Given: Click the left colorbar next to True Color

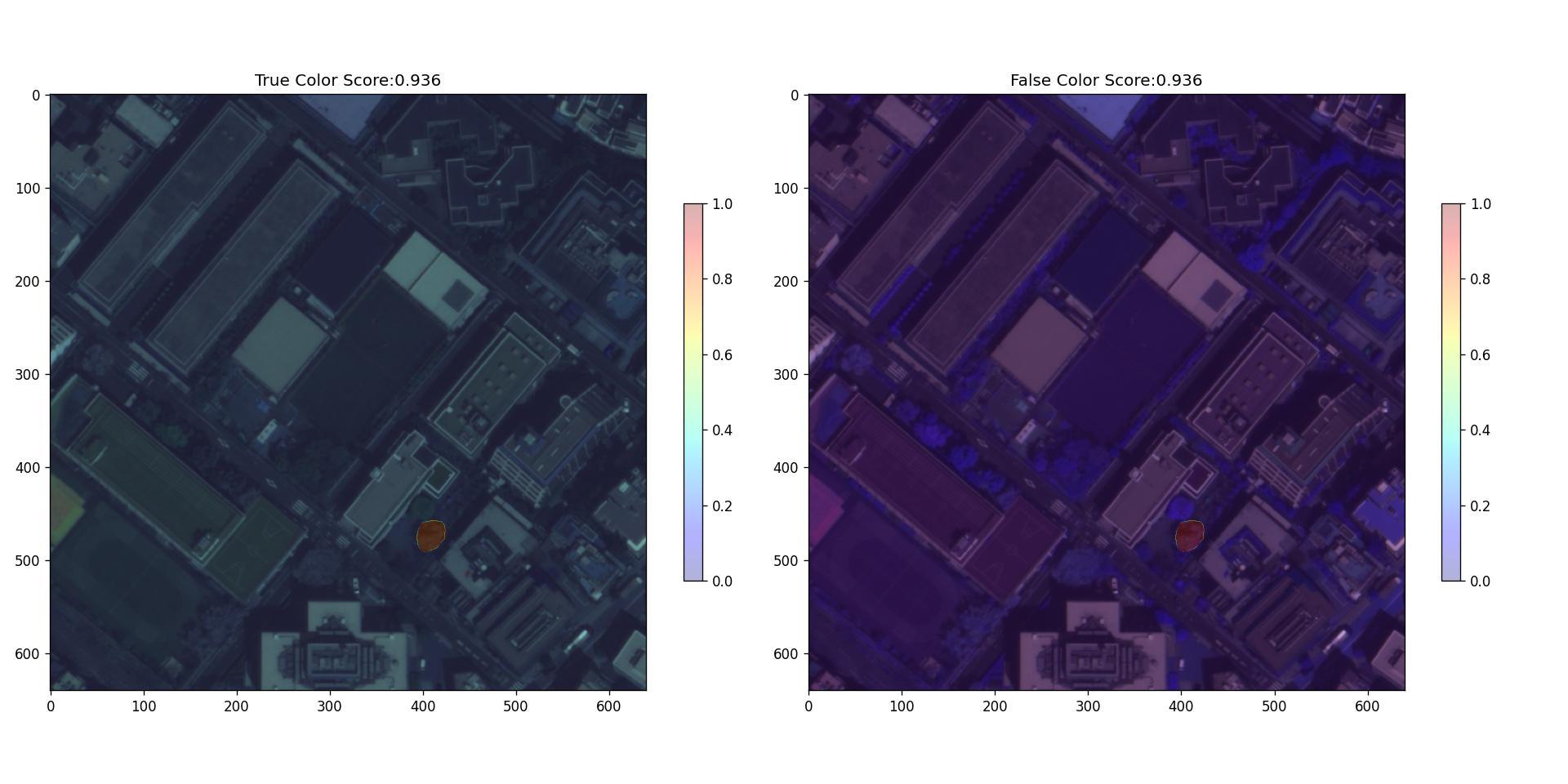Looking at the screenshot, I should point(693,392).
